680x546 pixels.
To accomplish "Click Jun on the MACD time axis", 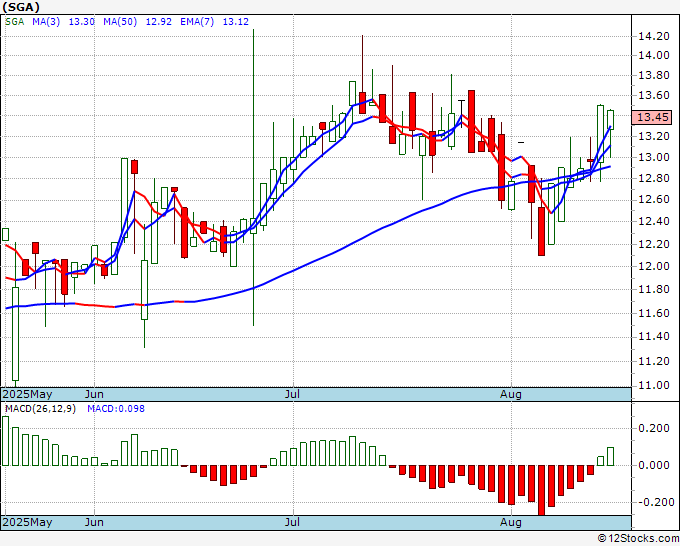I will (94, 522).
